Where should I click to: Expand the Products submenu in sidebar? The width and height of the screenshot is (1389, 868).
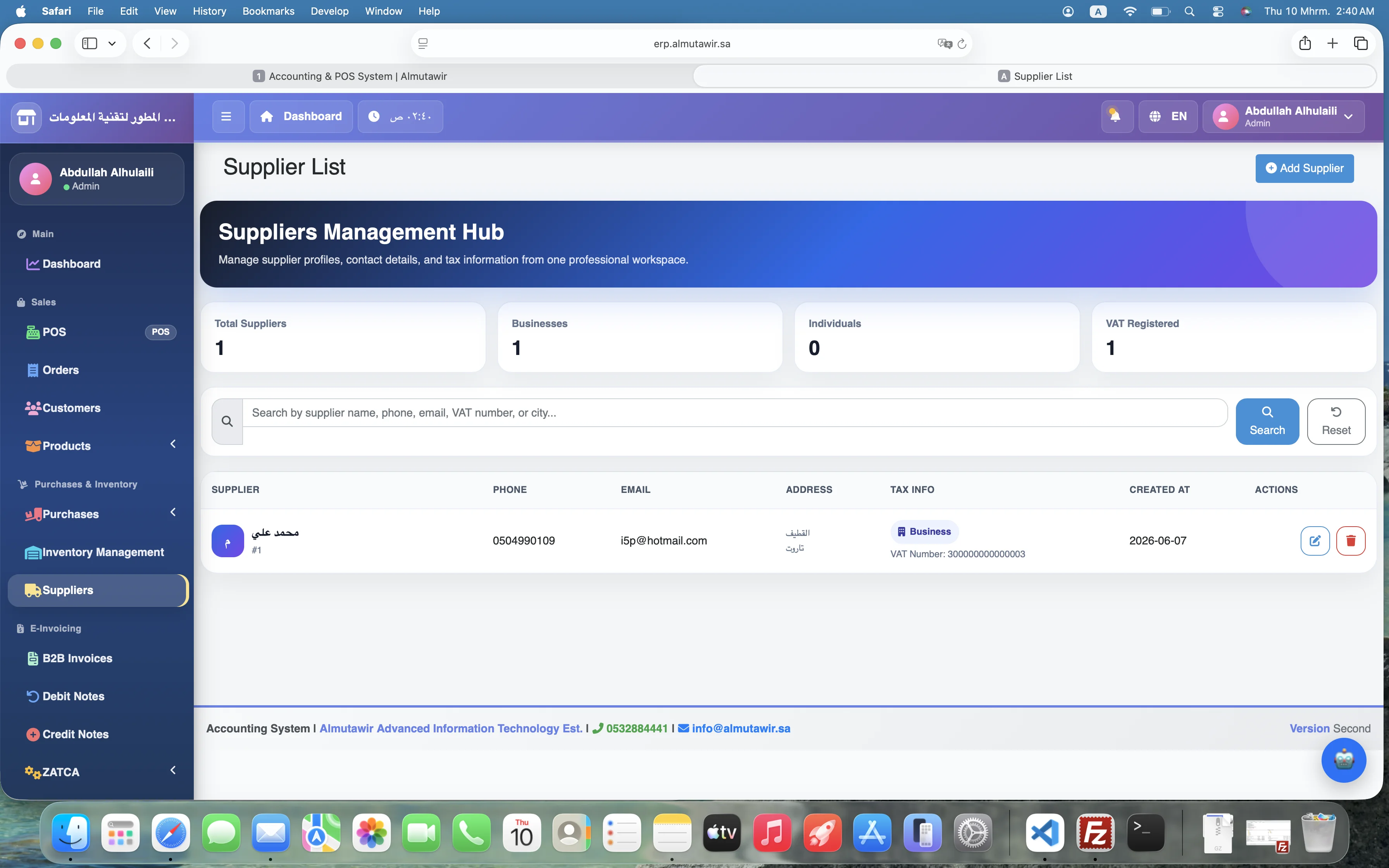coord(173,444)
